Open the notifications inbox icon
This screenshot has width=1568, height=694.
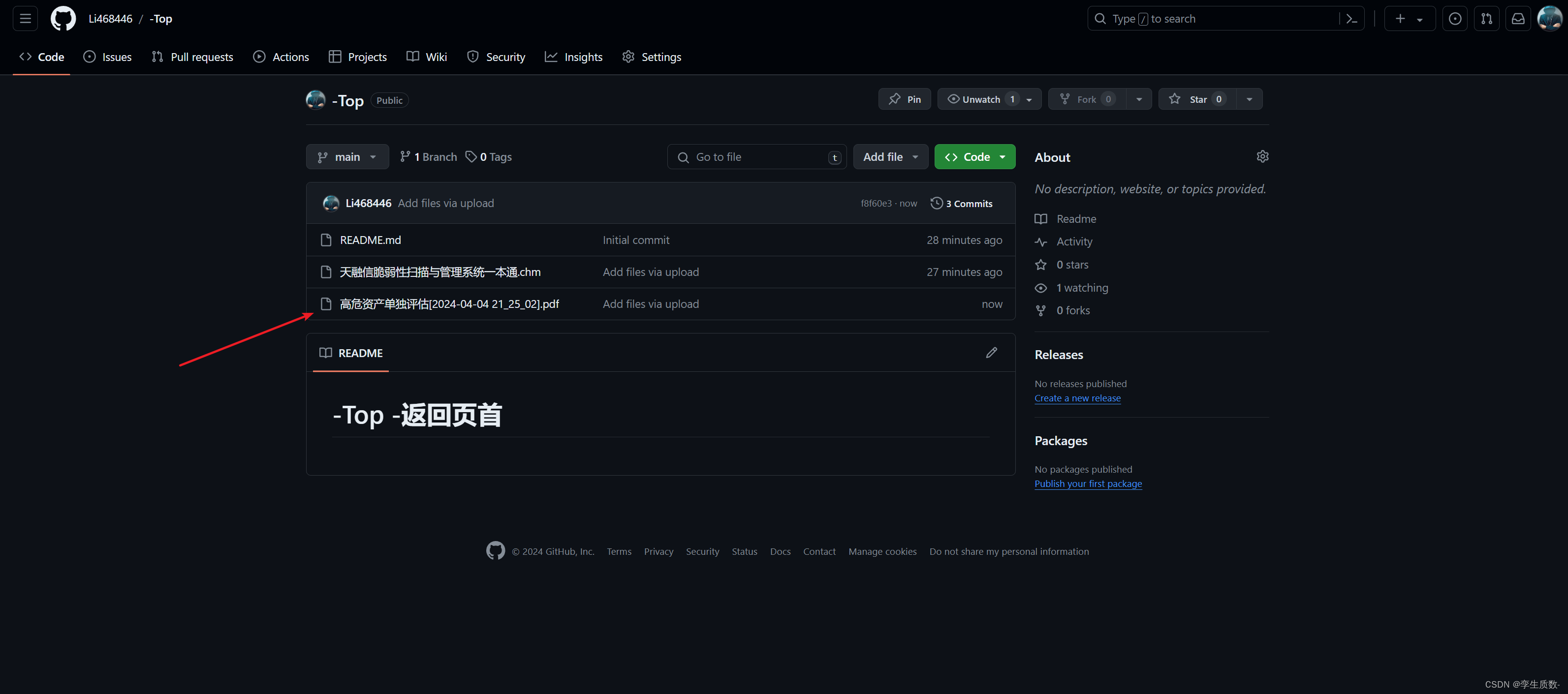click(x=1517, y=18)
